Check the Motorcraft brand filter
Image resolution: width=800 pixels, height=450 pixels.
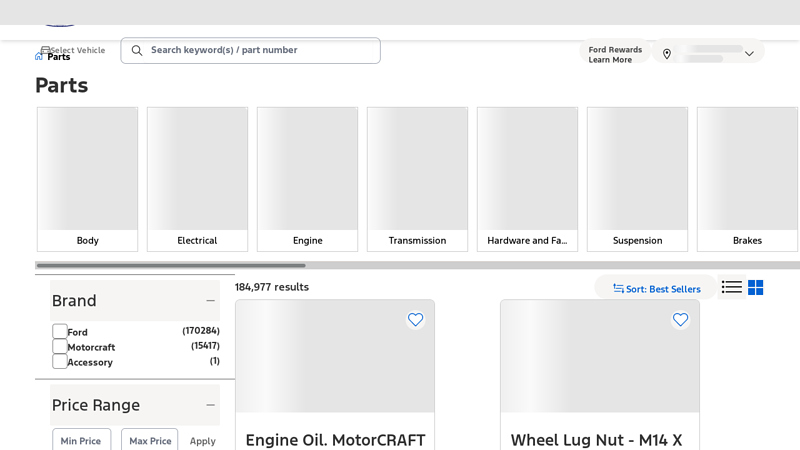(x=60, y=346)
